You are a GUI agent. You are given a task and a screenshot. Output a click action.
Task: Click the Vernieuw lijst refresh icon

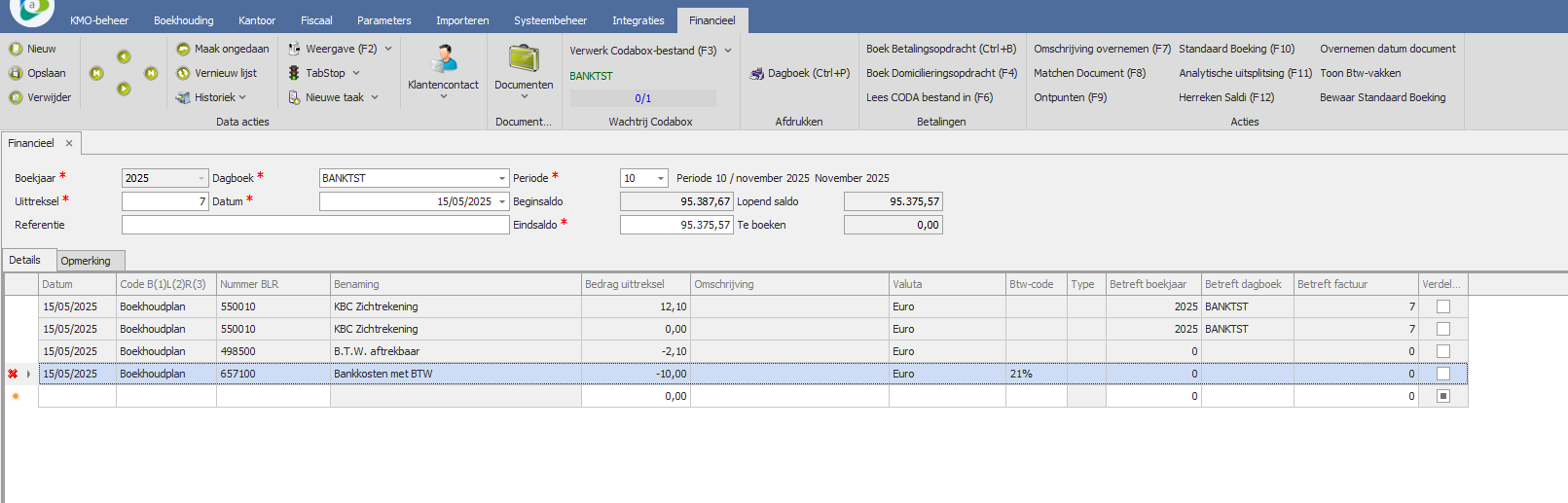tap(183, 73)
